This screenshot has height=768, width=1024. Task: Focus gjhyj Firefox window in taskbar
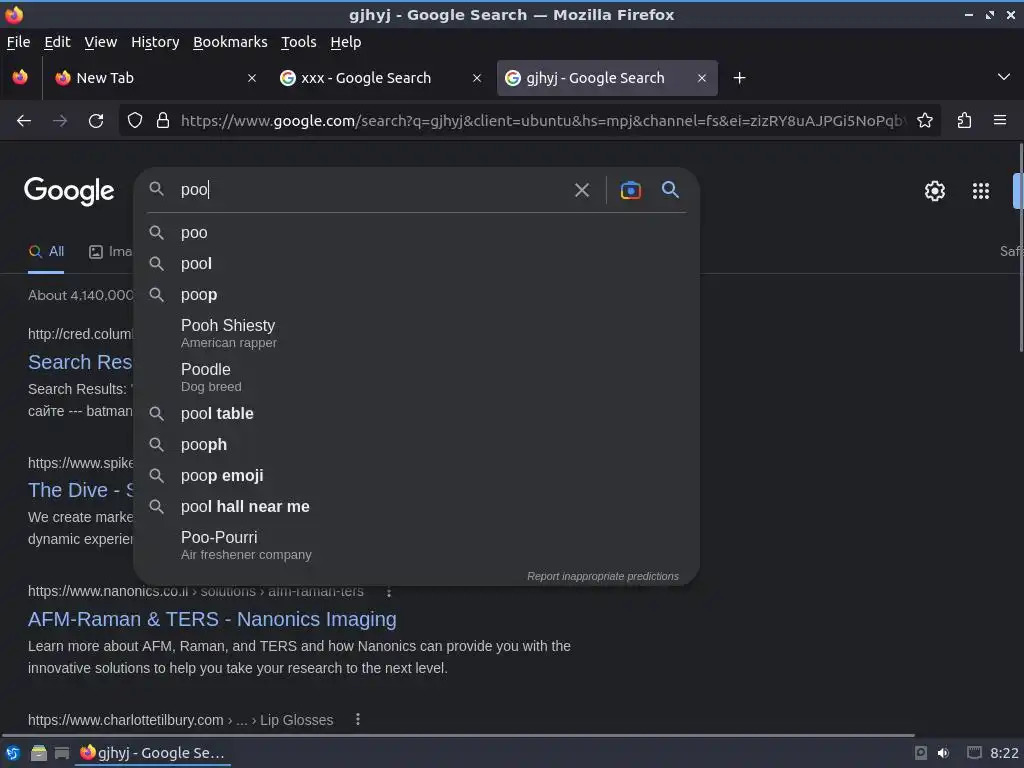(x=152, y=753)
